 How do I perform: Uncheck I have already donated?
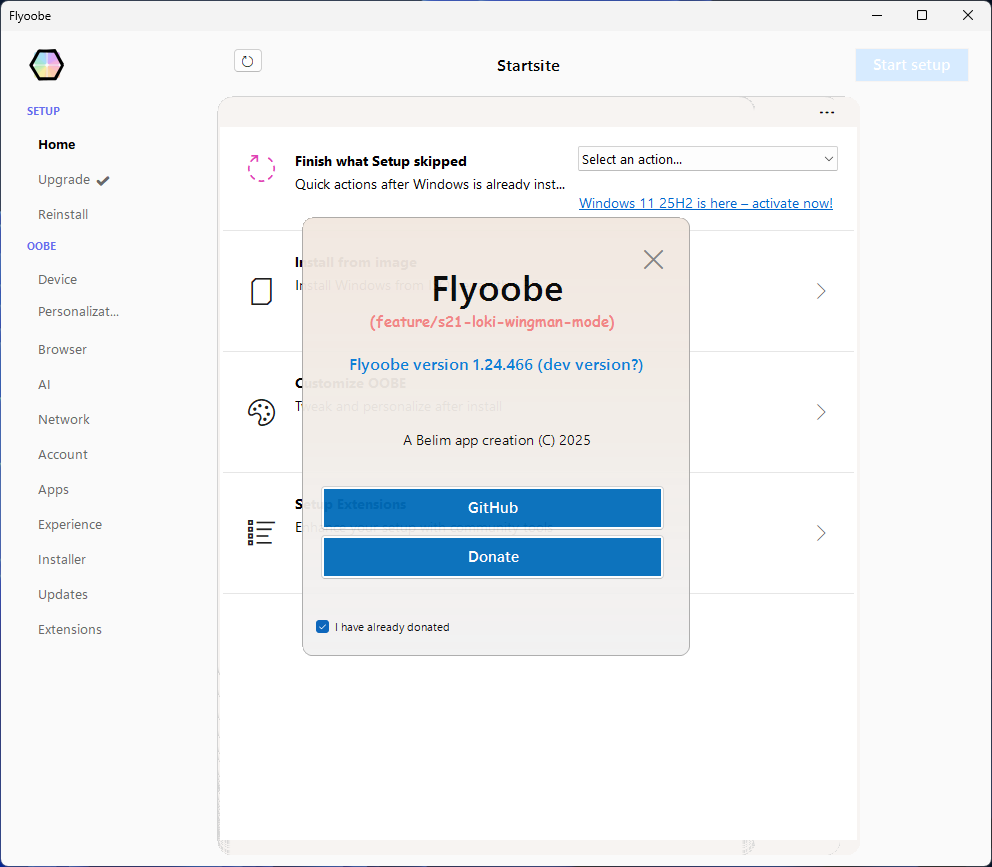[x=322, y=627]
